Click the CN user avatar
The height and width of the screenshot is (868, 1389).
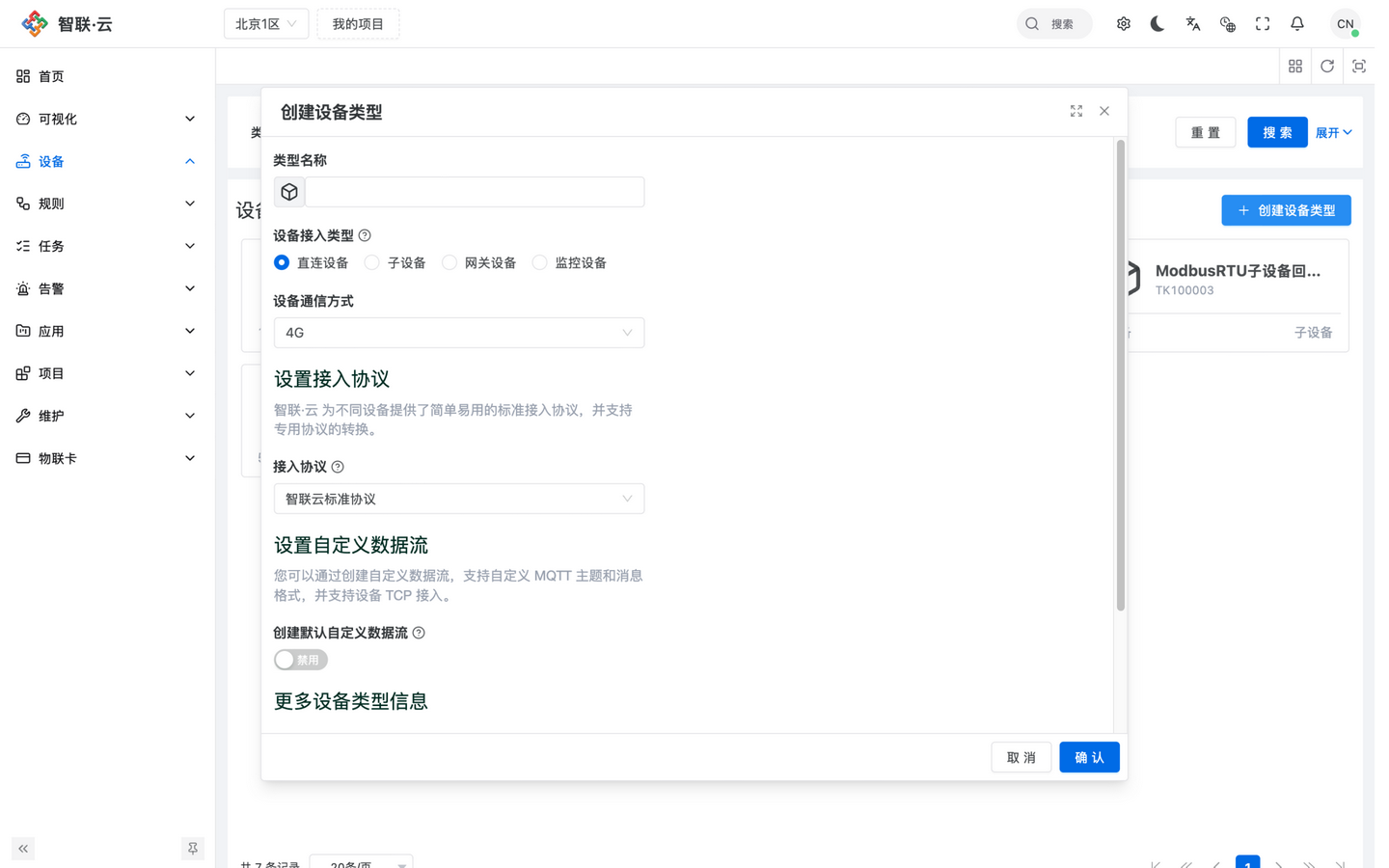coord(1345,24)
